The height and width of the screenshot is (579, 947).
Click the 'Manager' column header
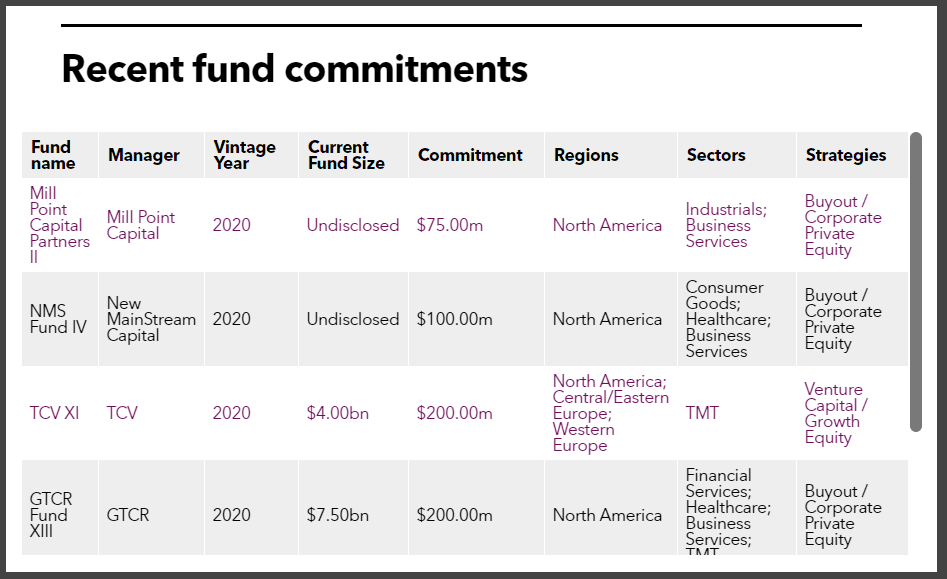click(152, 155)
